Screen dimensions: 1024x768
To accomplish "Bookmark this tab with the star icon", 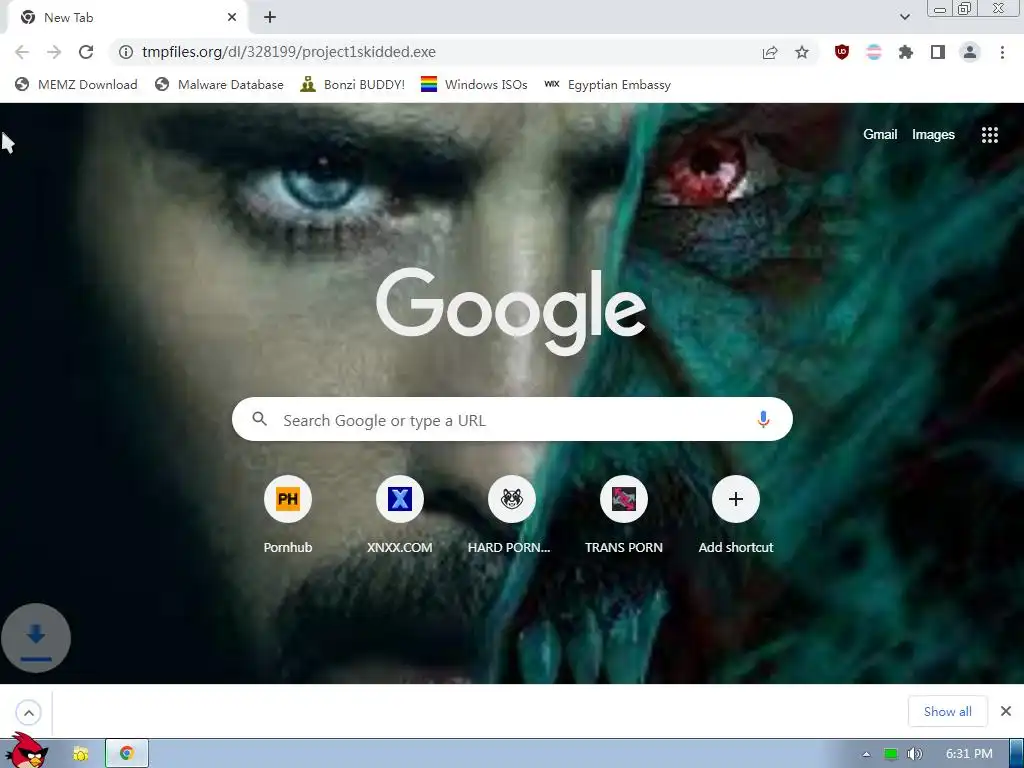I will tap(802, 52).
